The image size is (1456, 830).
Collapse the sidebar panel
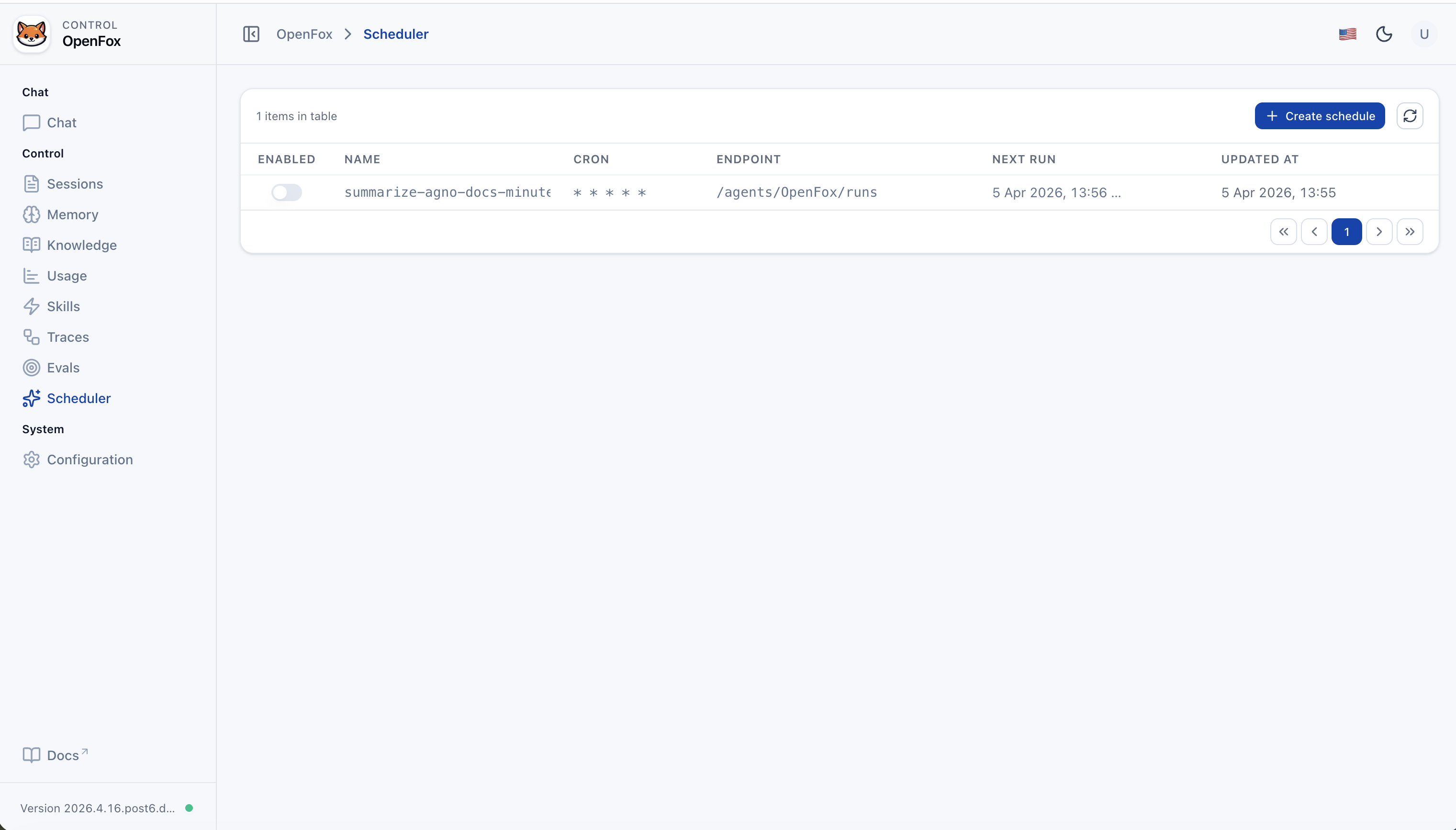coord(251,34)
